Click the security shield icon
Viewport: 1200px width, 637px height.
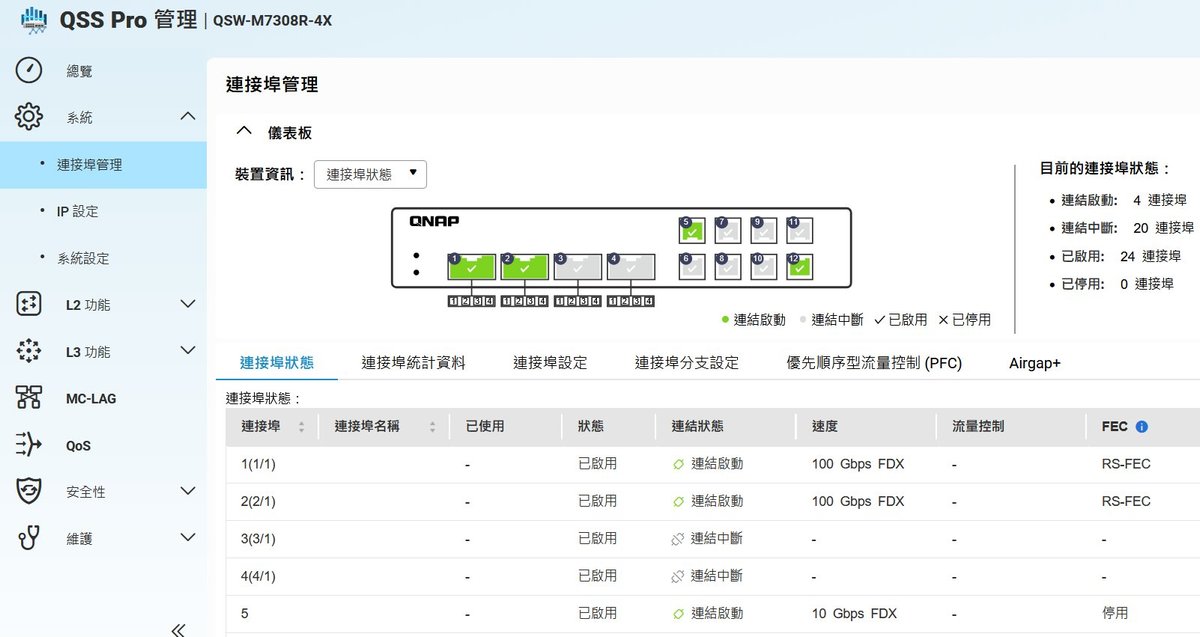click(x=29, y=491)
